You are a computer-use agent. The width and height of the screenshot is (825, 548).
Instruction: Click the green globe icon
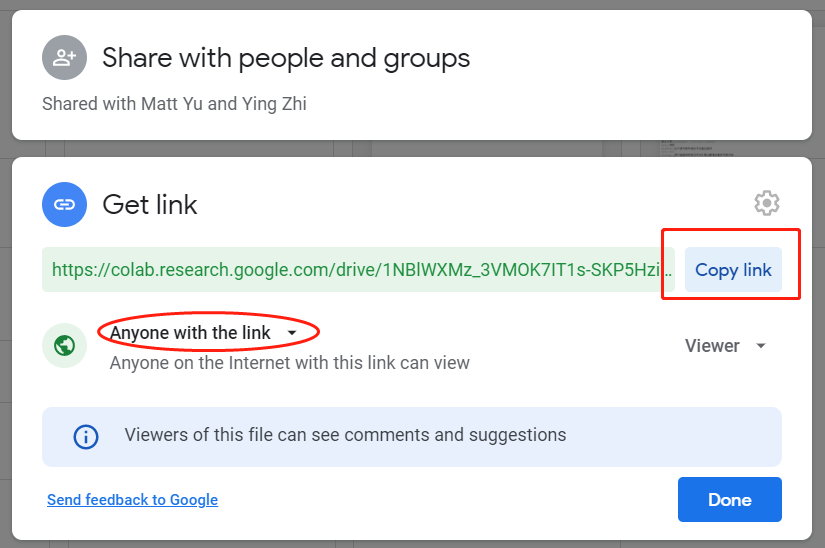coord(64,346)
